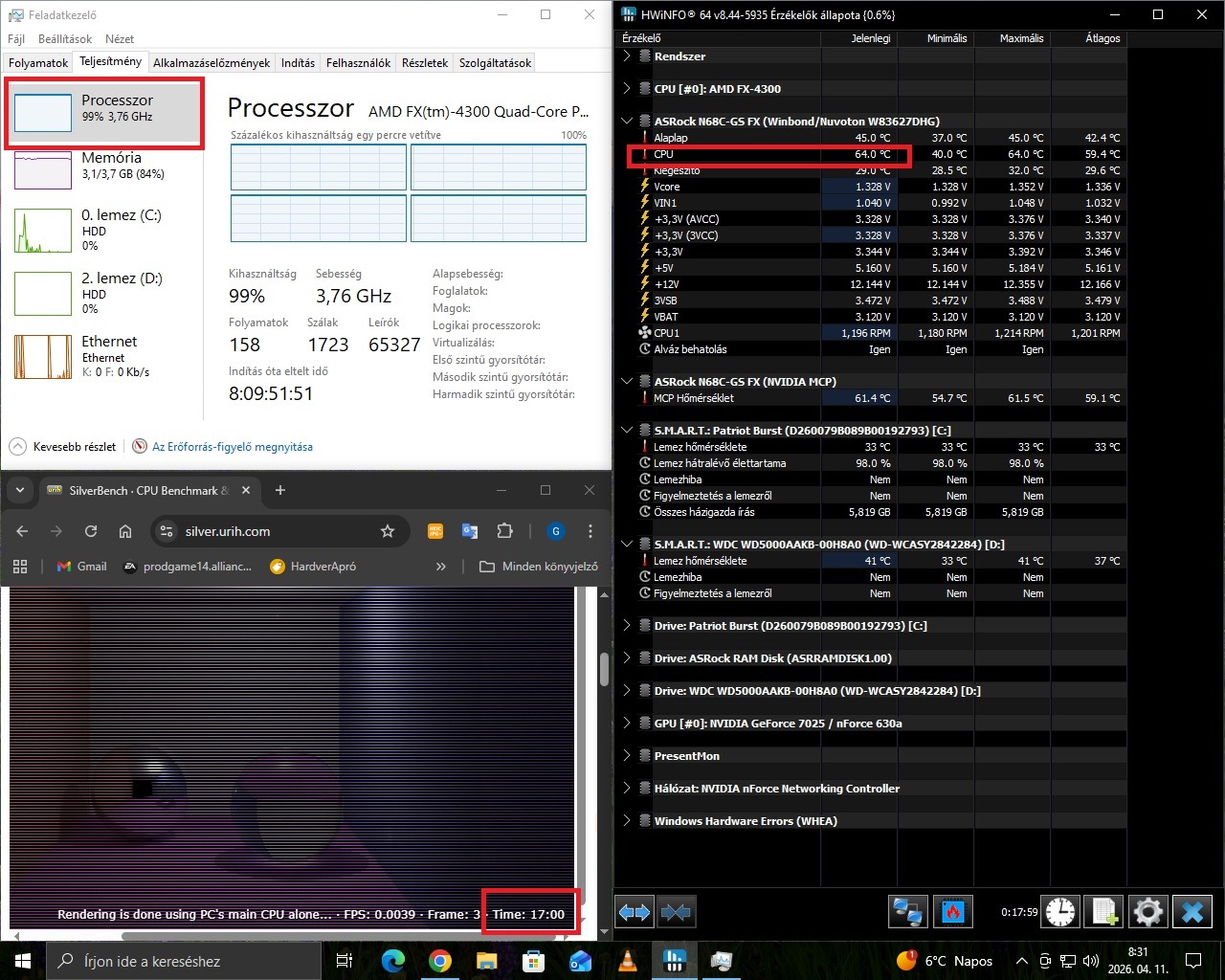The image size is (1225, 980).
Task: Show hidden tray icons chevron
Action: 1022,961
